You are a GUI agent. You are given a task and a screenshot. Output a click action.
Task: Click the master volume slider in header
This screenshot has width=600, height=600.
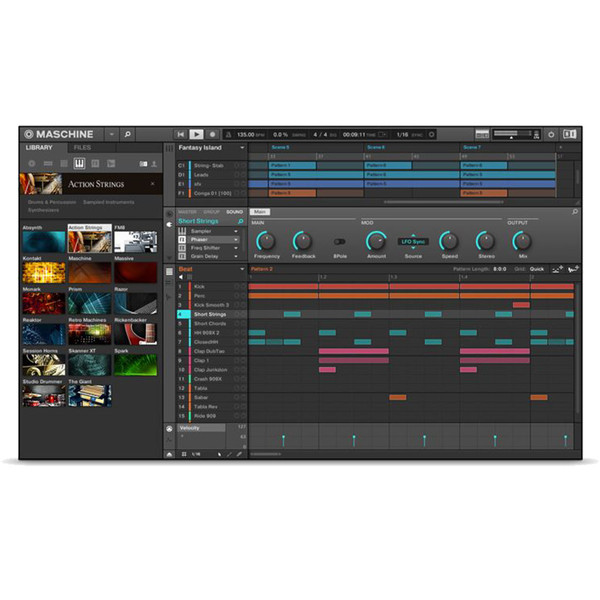click(x=512, y=134)
